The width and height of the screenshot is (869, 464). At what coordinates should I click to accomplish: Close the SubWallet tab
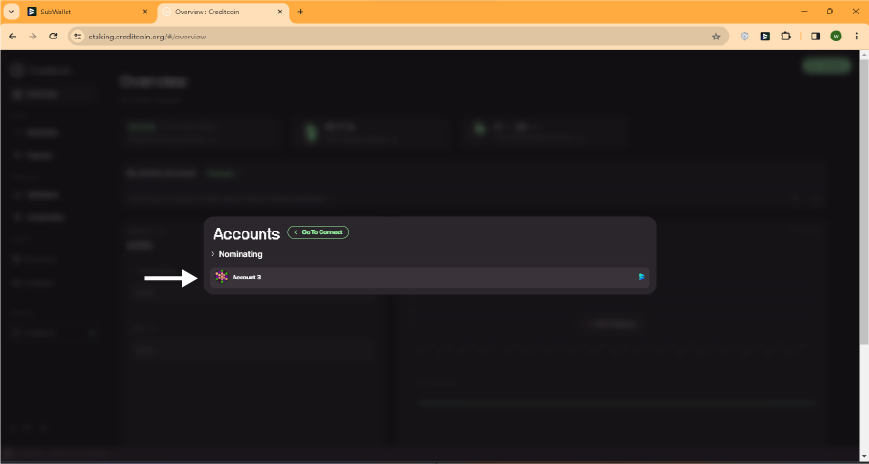(x=145, y=12)
